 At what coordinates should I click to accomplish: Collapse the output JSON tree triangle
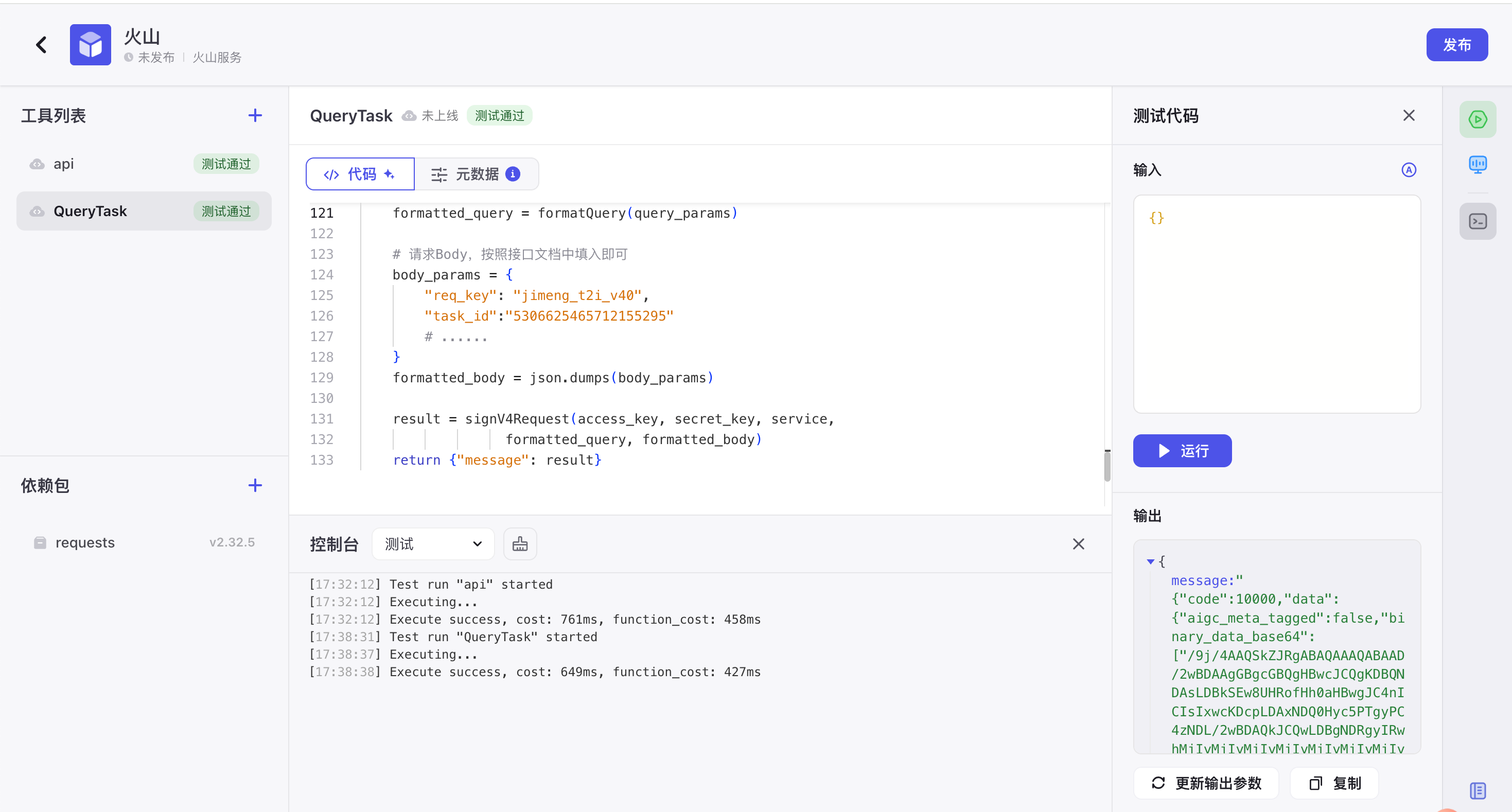[1150, 561]
